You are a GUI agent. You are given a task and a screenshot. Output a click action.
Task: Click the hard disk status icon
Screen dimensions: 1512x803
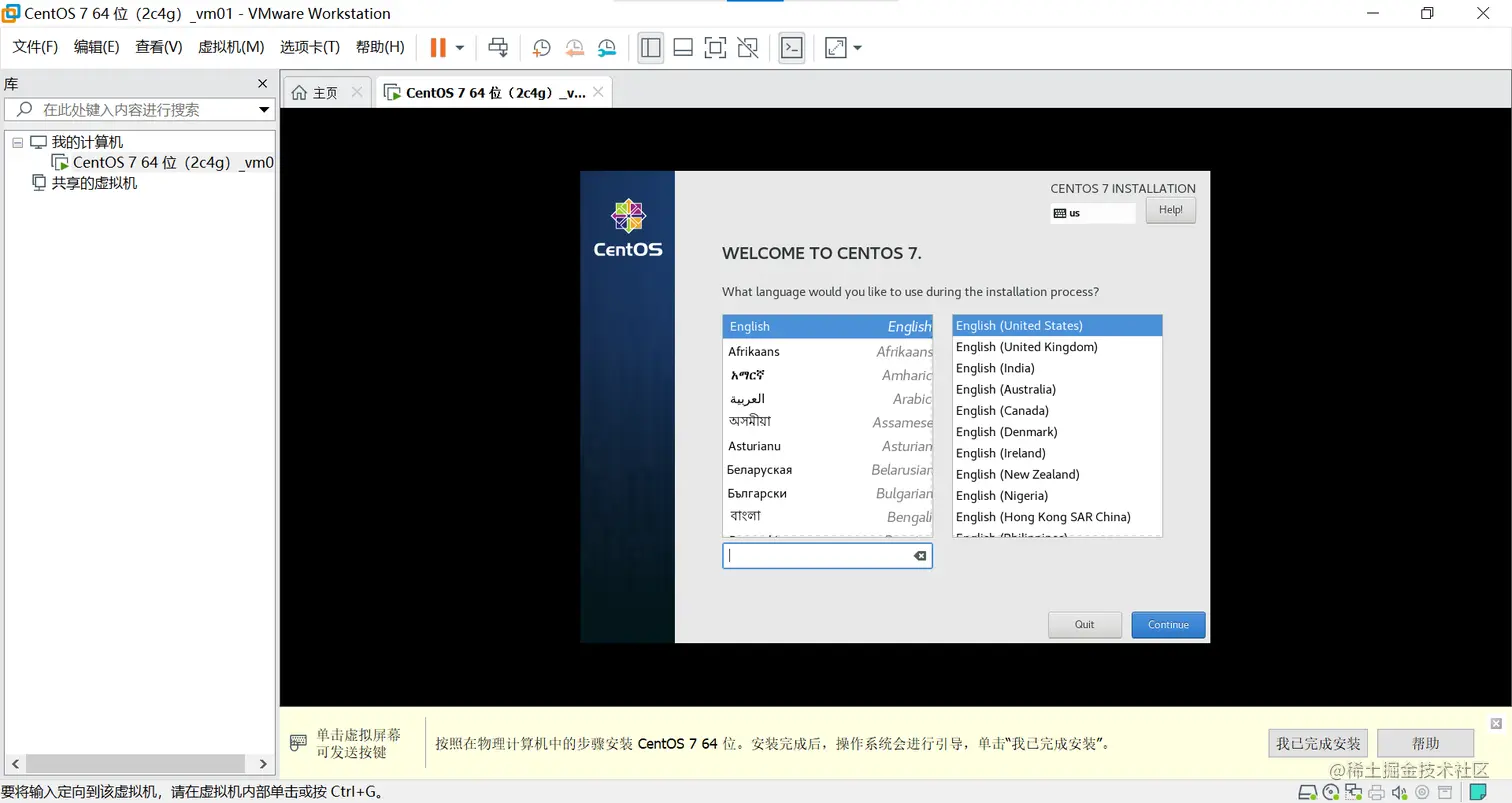[x=1308, y=794]
